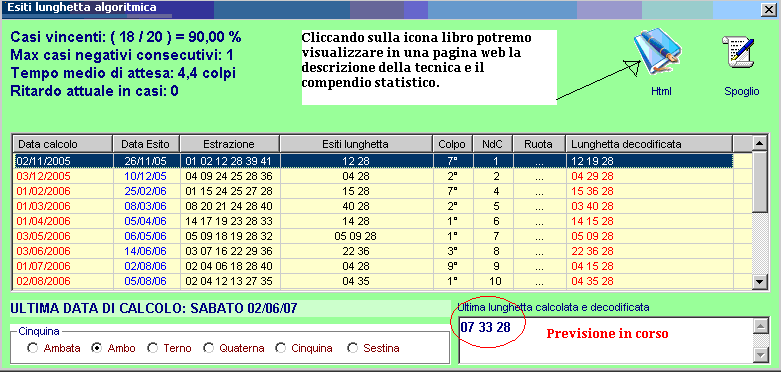Click the lunghetta box's down arrow
Viewport: 781px width, 372px height.
pos(760,354)
